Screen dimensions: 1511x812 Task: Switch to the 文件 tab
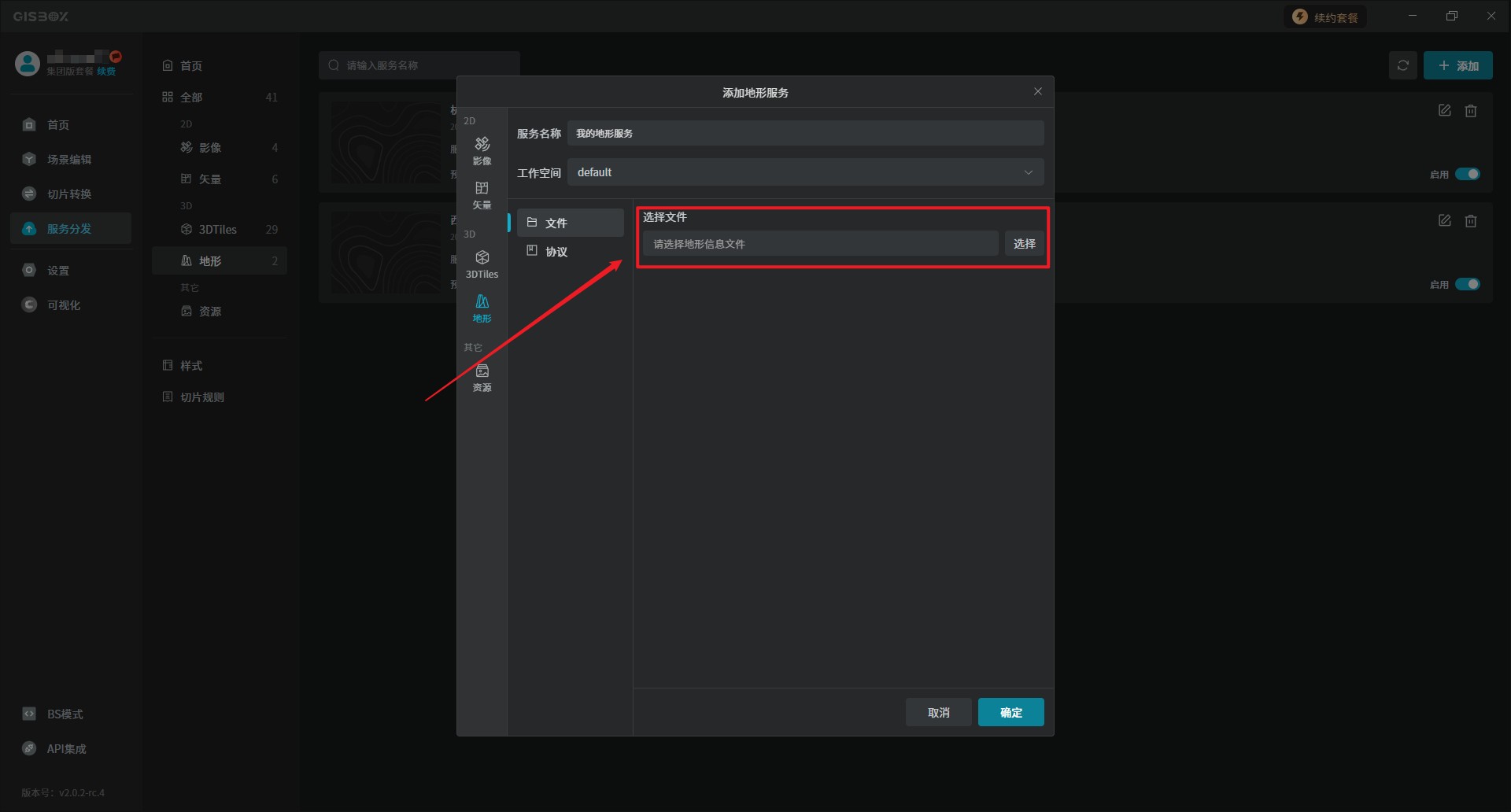pyautogui.click(x=556, y=223)
